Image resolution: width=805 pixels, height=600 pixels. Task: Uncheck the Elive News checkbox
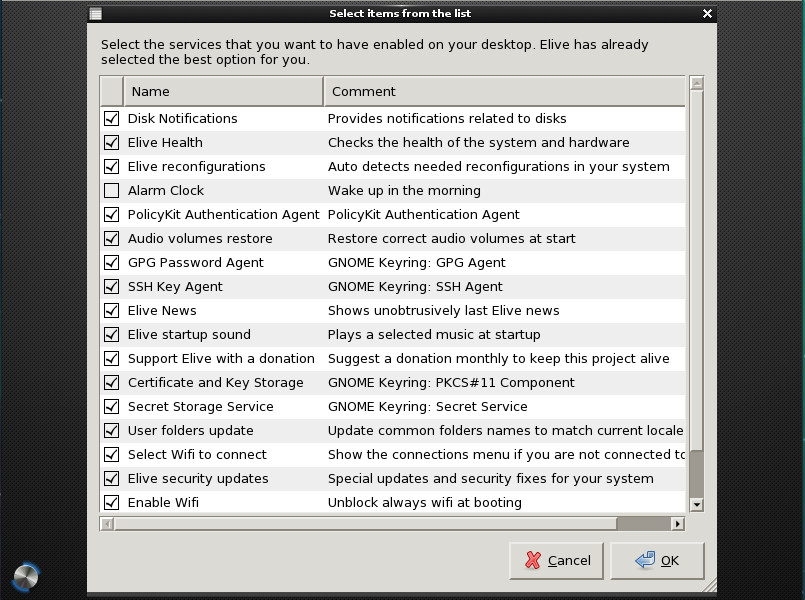coord(111,311)
